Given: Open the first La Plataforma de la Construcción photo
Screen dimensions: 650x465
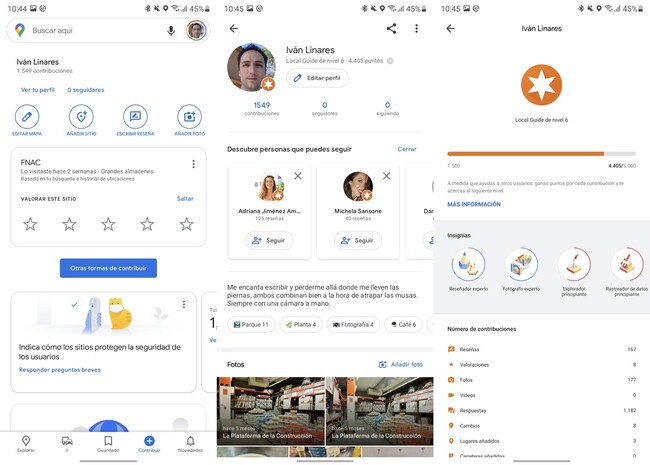Looking at the screenshot, I should coord(271,411).
